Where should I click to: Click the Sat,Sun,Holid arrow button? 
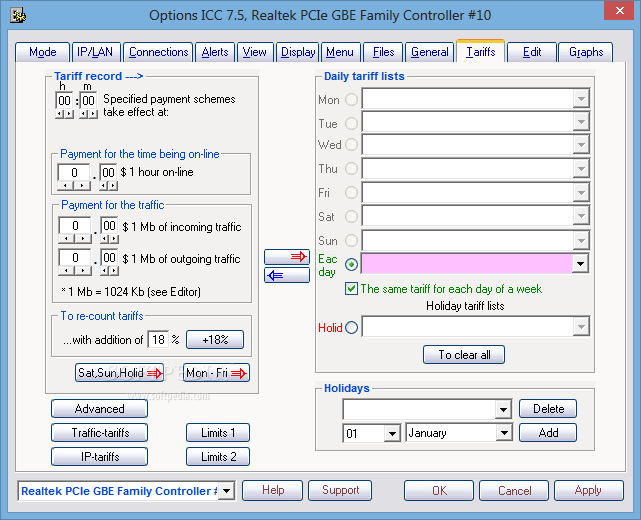pyautogui.click(x=119, y=373)
